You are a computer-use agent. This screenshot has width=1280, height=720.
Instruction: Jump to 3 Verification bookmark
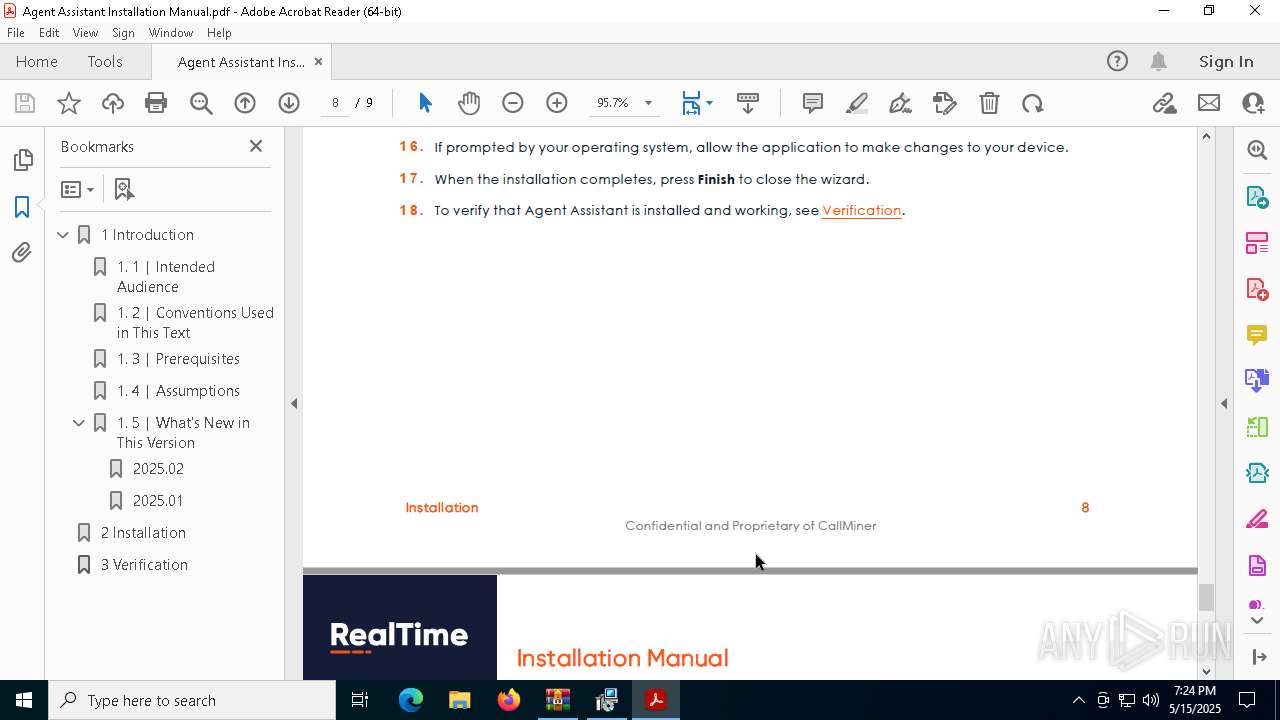(x=144, y=565)
